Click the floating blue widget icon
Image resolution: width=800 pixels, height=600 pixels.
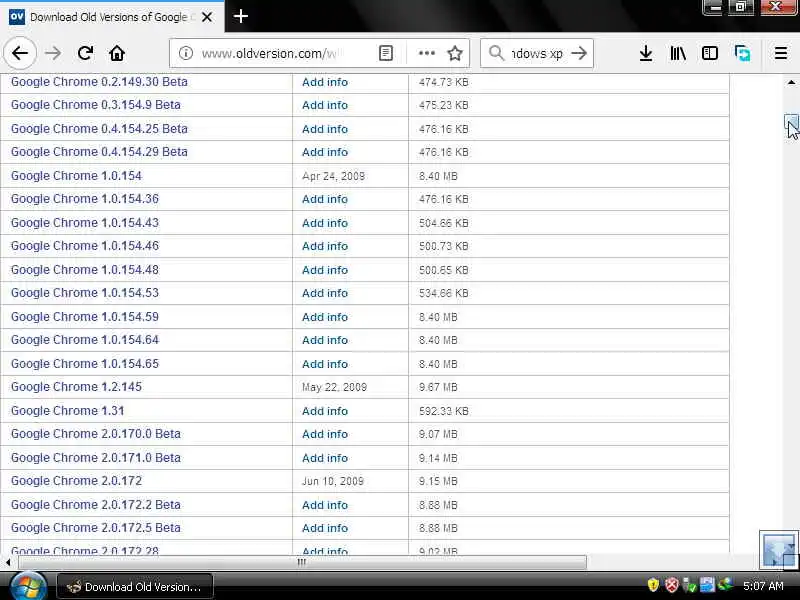point(779,550)
